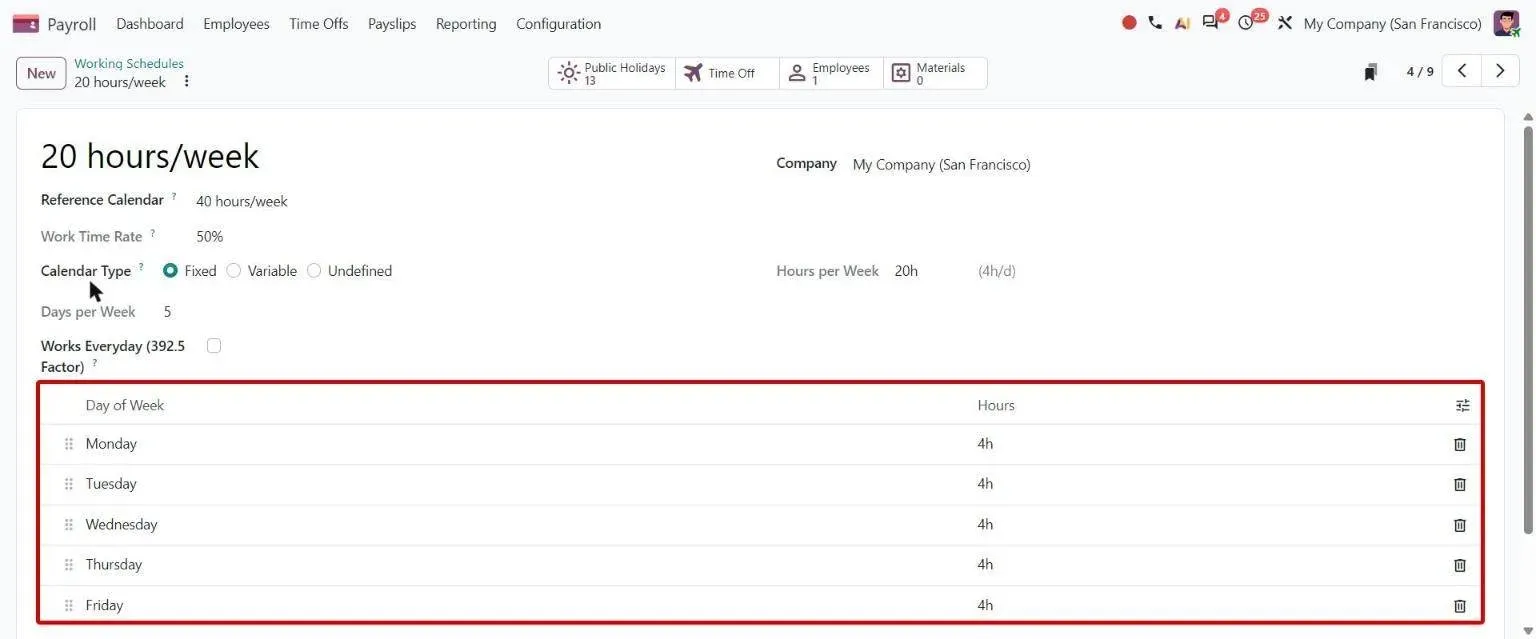Select the Fixed calendar type
This screenshot has width=1536, height=639.
point(170,271)
